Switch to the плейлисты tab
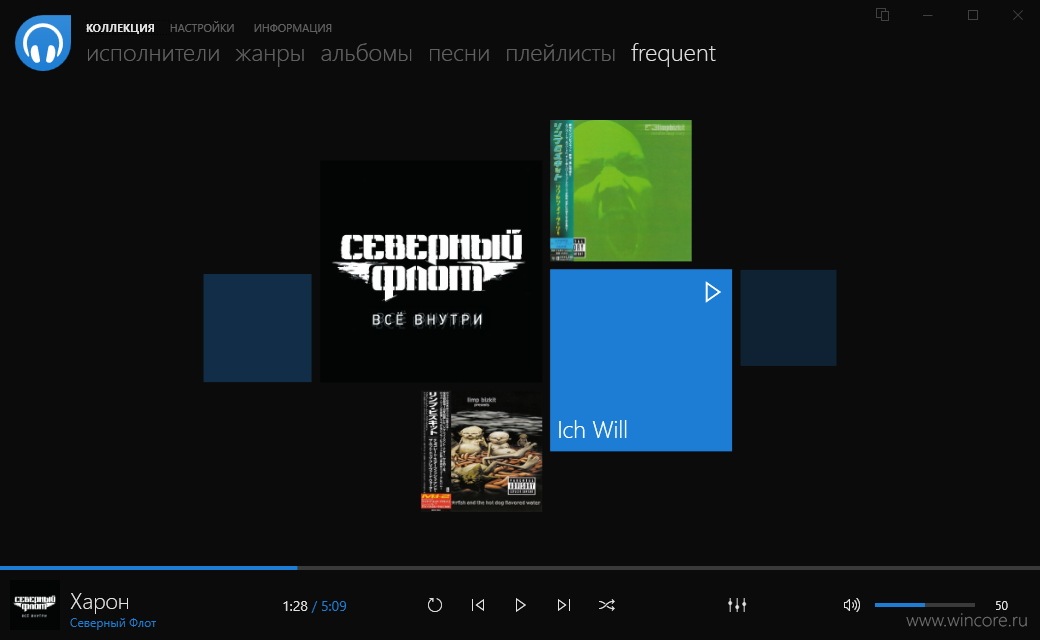1040x640 pixels. click(560, 53)
